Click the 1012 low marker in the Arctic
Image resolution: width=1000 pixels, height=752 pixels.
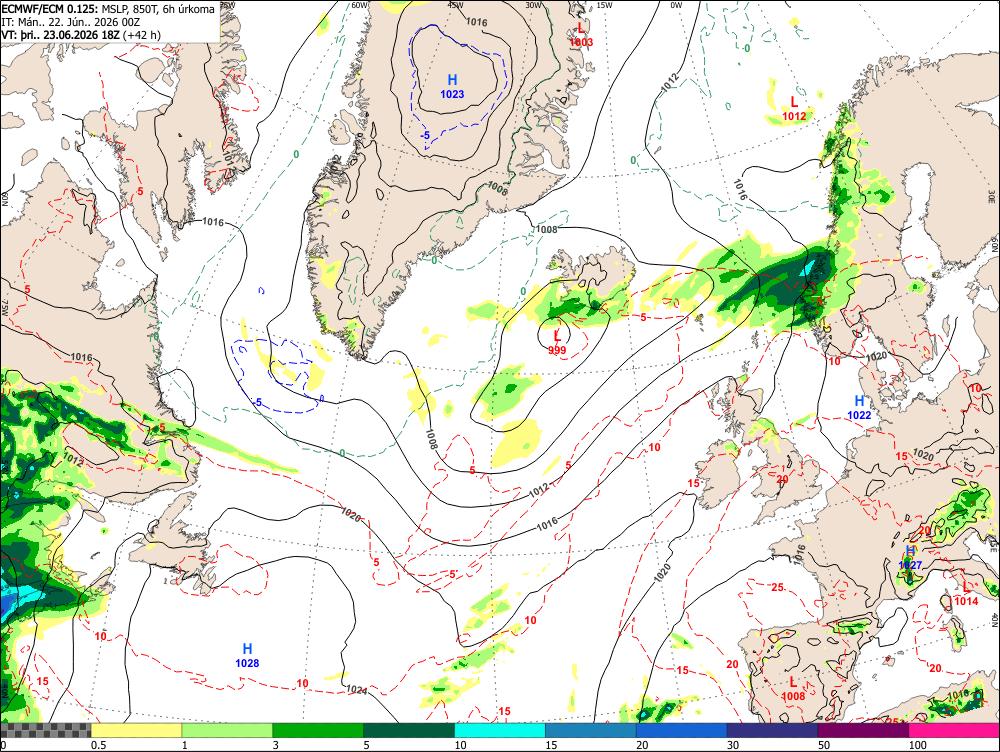pyautogui.click(x=794, y=108)
